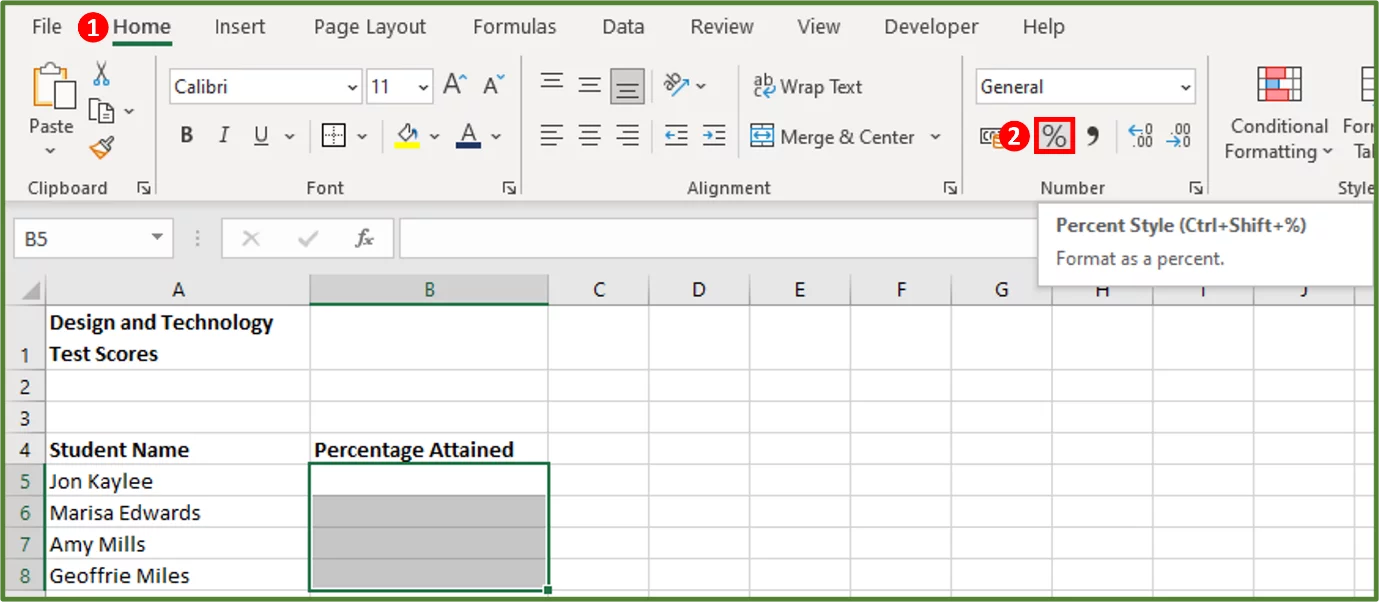This screenshot has height=602, width=1379.
Task: Apply Percent Style number formatting
Action: tap(1054, 136)
